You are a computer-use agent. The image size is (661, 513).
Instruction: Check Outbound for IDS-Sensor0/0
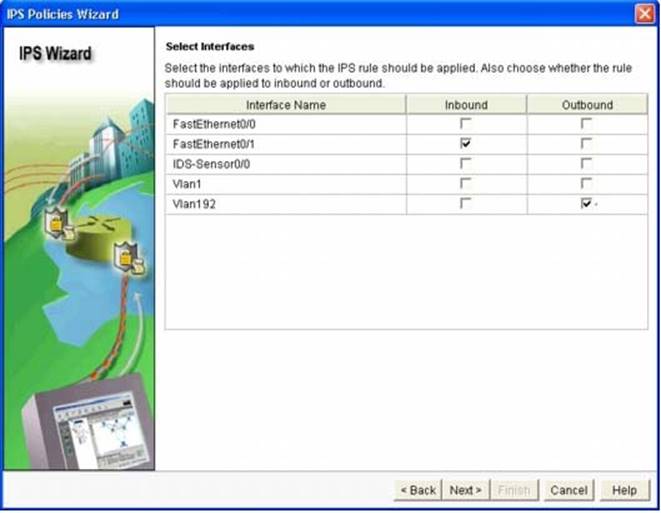point(586,164)
